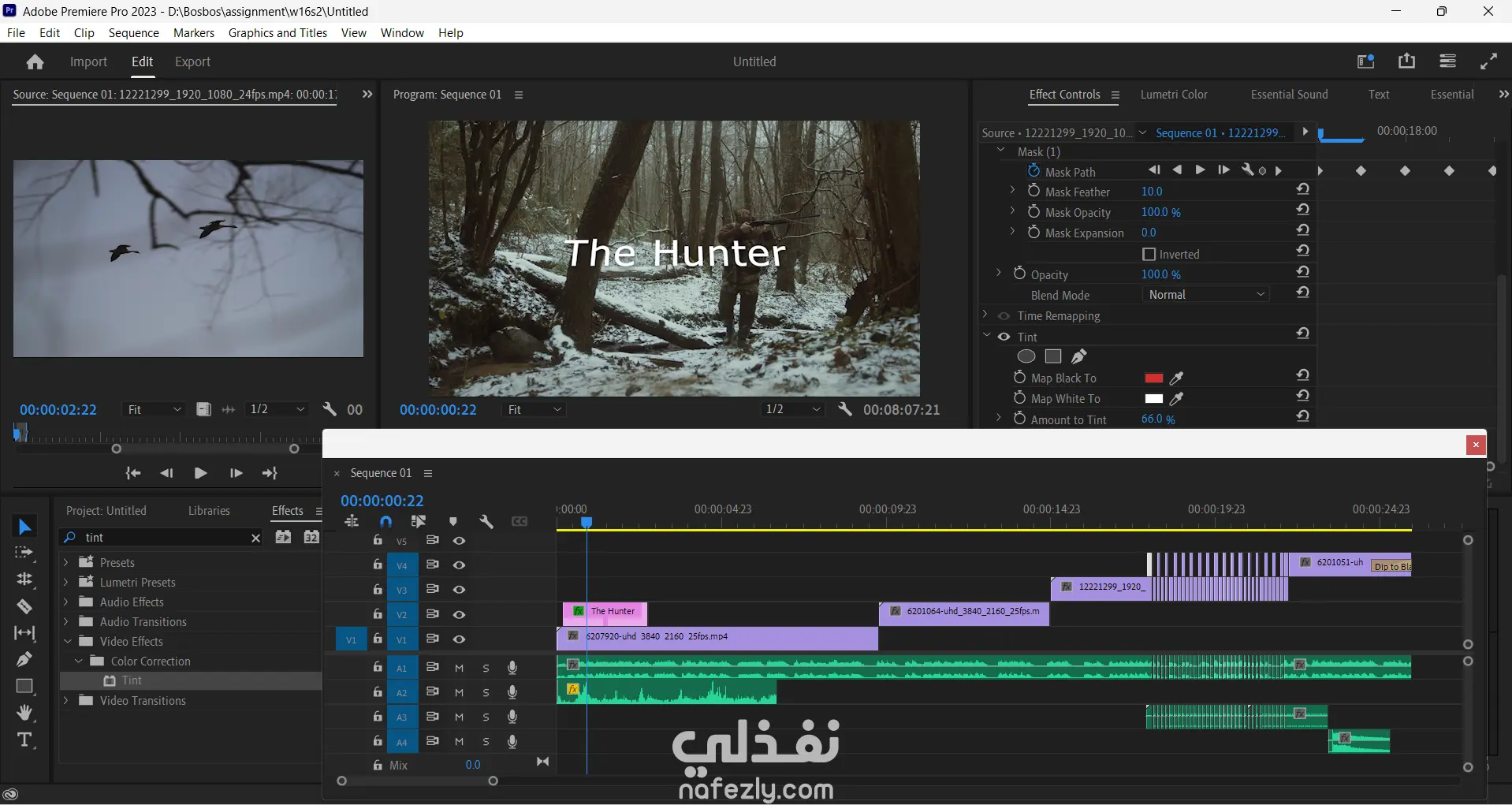Clear the tint search field
Image resolution: width=1512 pixels, height=805 pixels.
pyautogui.click(x=255, y=538)
